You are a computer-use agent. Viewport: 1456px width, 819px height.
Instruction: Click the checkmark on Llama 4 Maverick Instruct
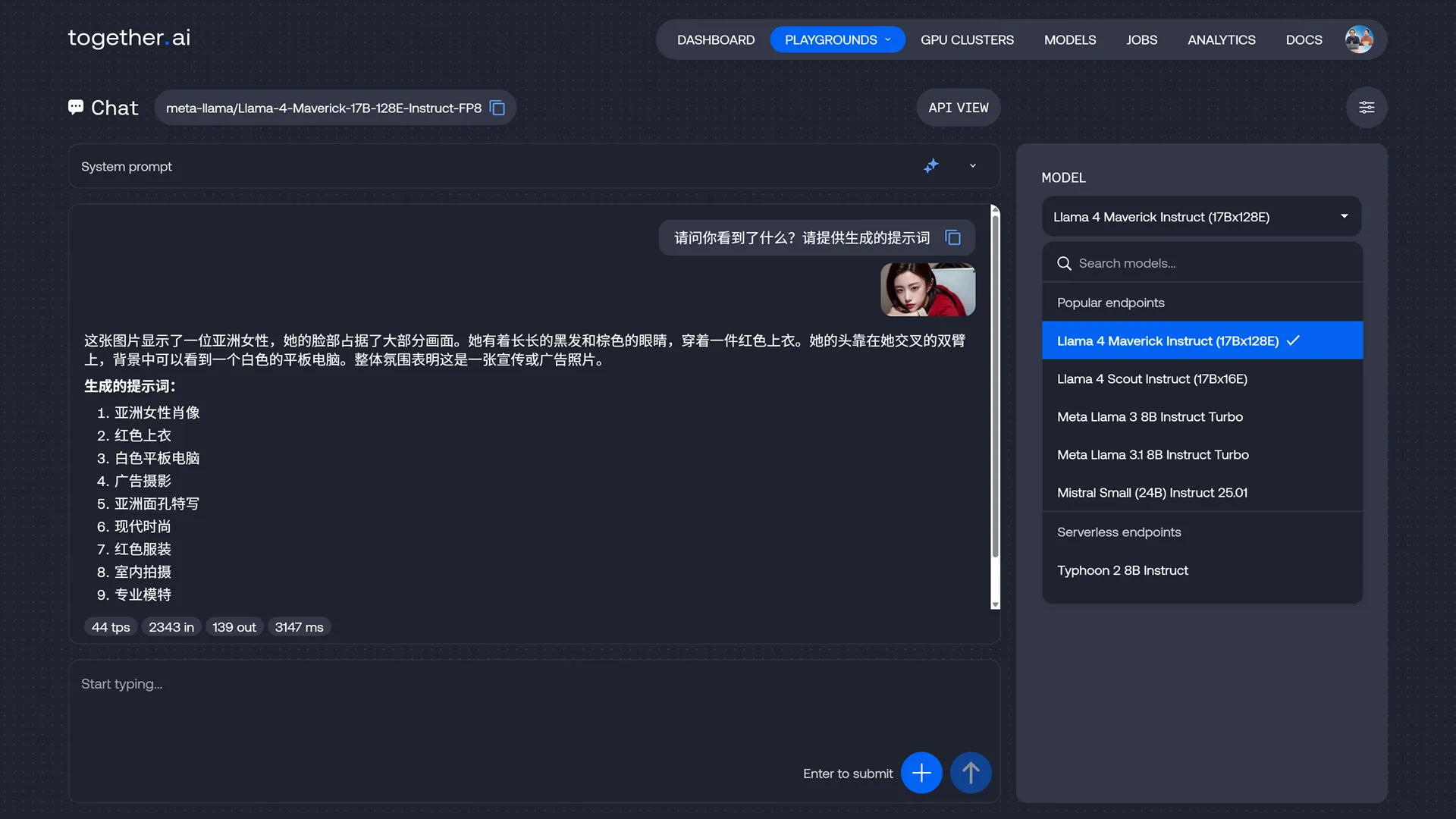[x=1293, y=340]
